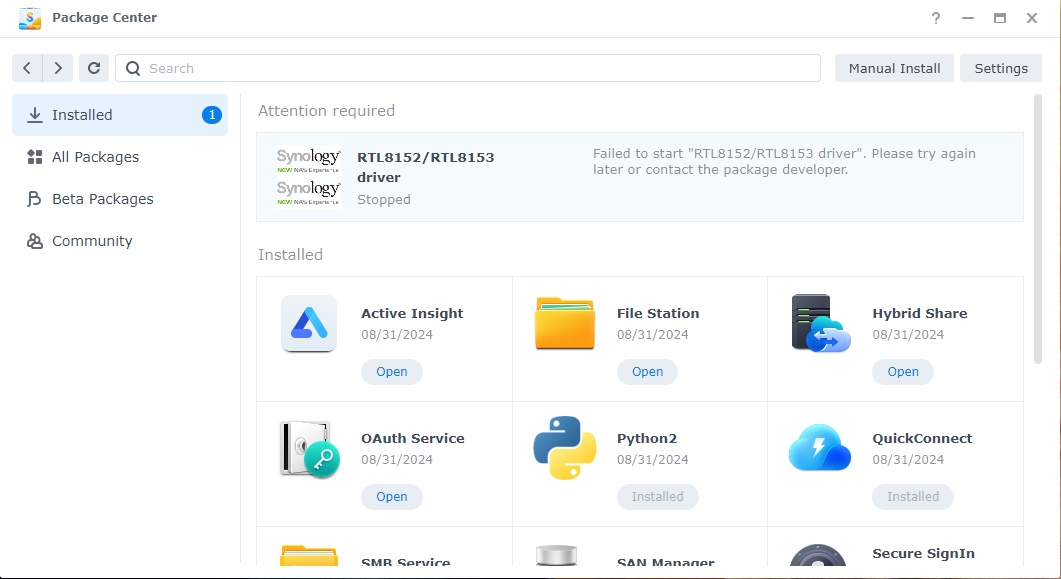The image size is (1061, 579).
Task: Click the File Station package name
Action: point(658,313)
